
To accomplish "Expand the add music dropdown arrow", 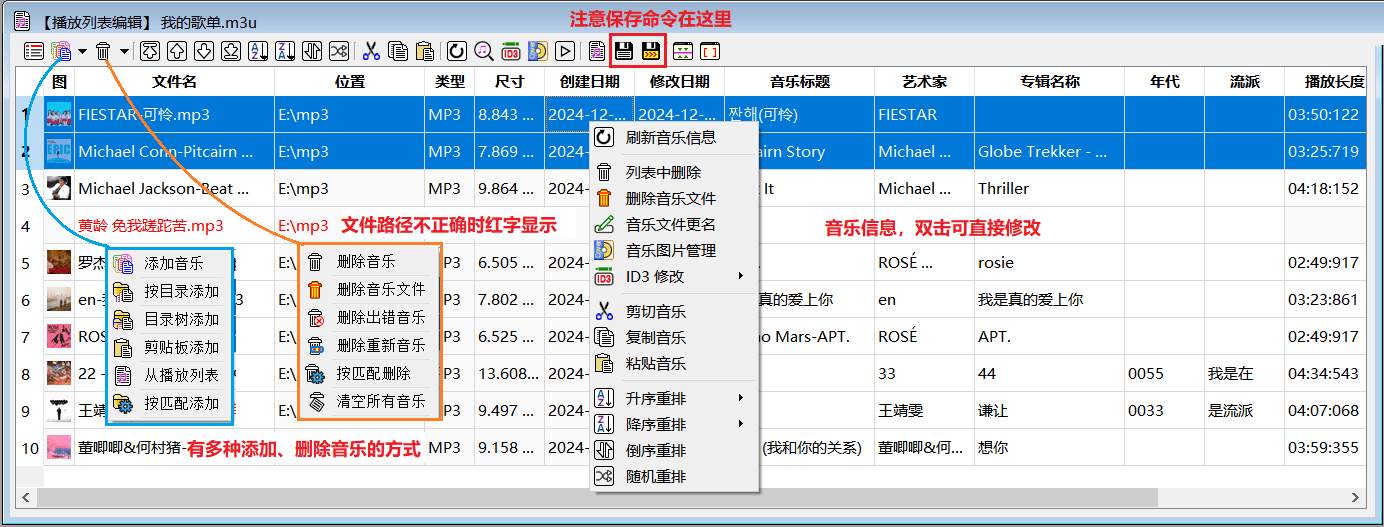I will 82,51.
